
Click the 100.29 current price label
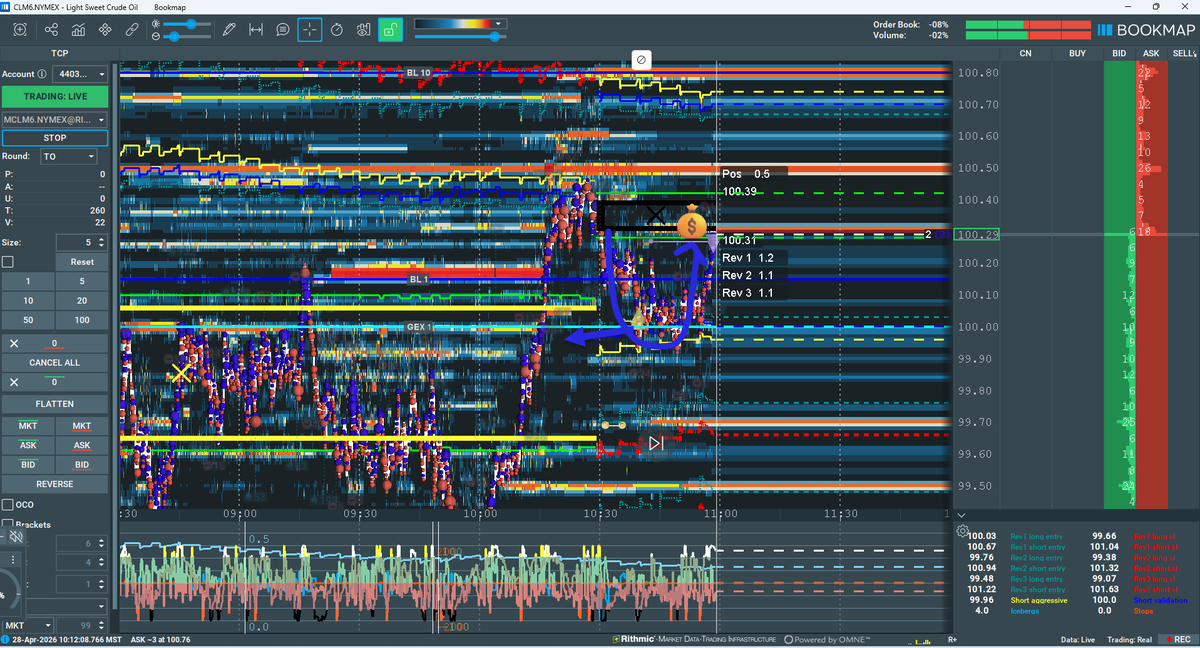978,235
